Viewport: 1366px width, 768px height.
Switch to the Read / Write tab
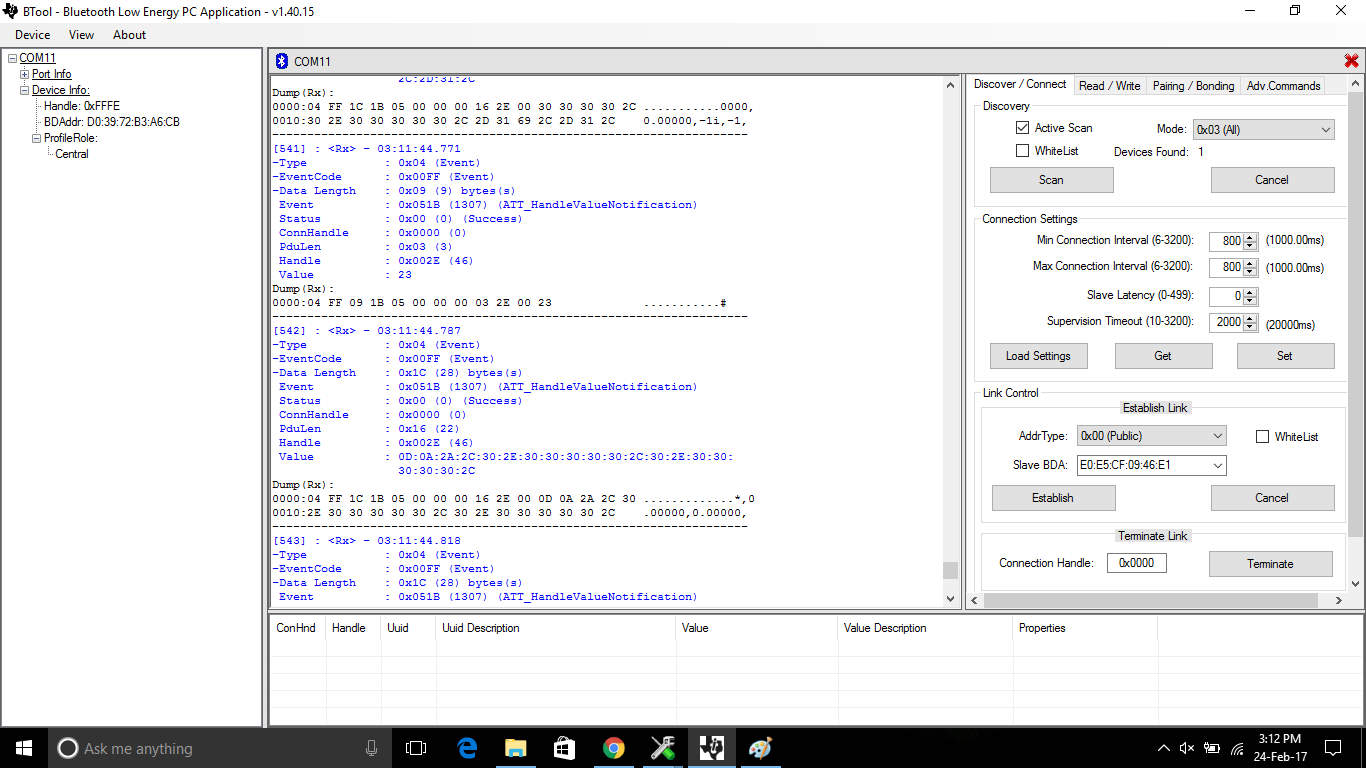point(1109,86)
